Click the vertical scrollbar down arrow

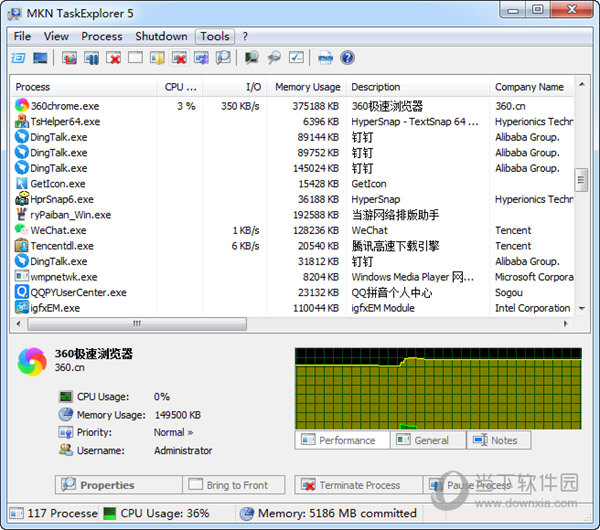[582, 308]
